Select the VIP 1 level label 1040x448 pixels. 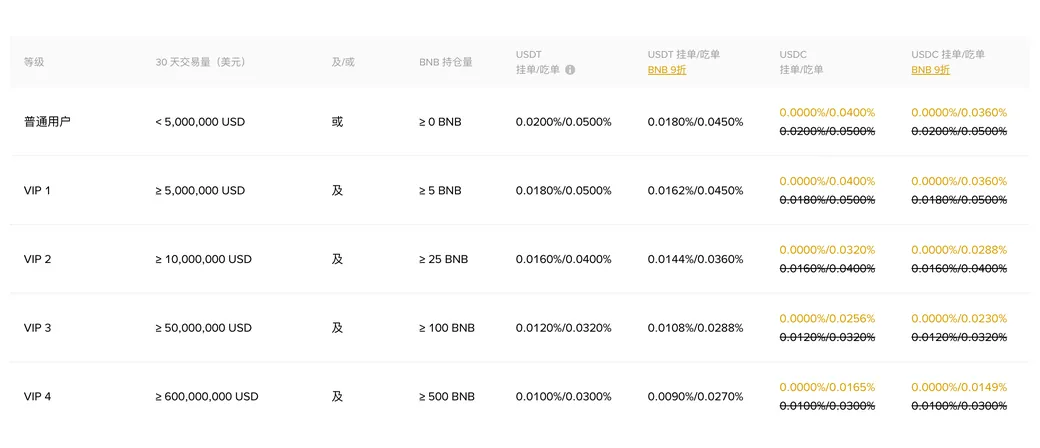coord(37,190)
